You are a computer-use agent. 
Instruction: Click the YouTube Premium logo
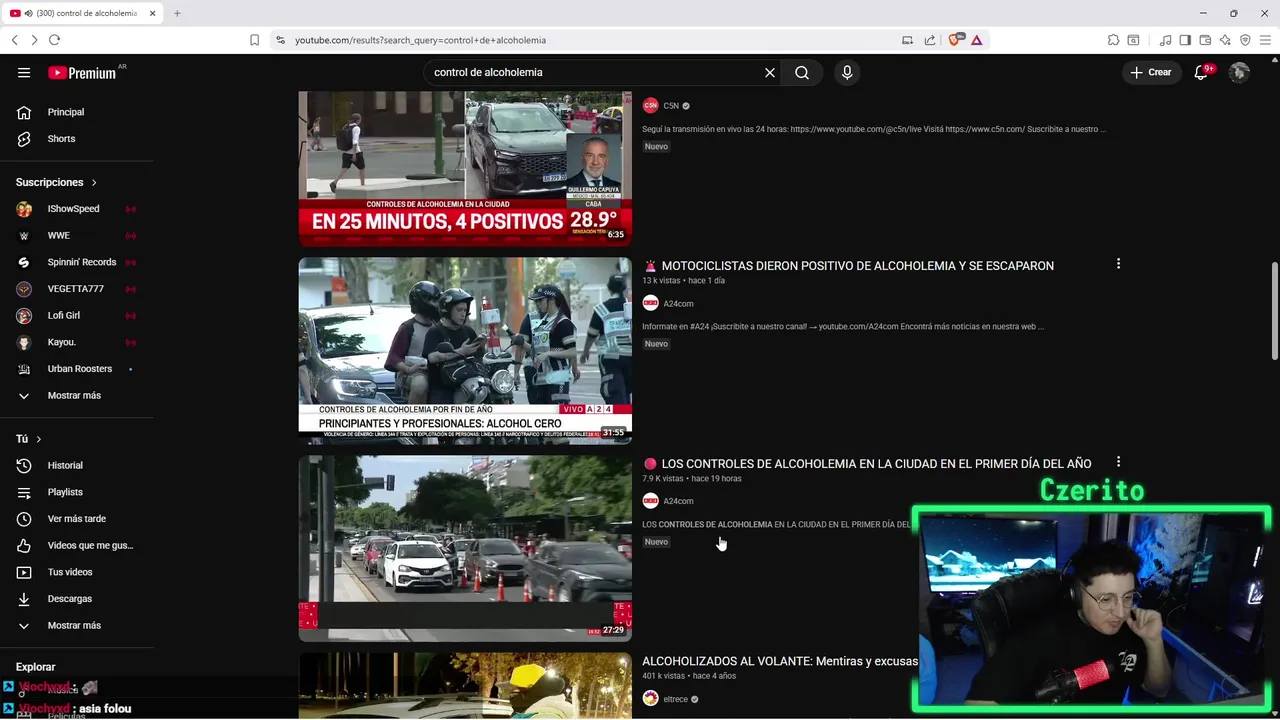click(82, 72)
